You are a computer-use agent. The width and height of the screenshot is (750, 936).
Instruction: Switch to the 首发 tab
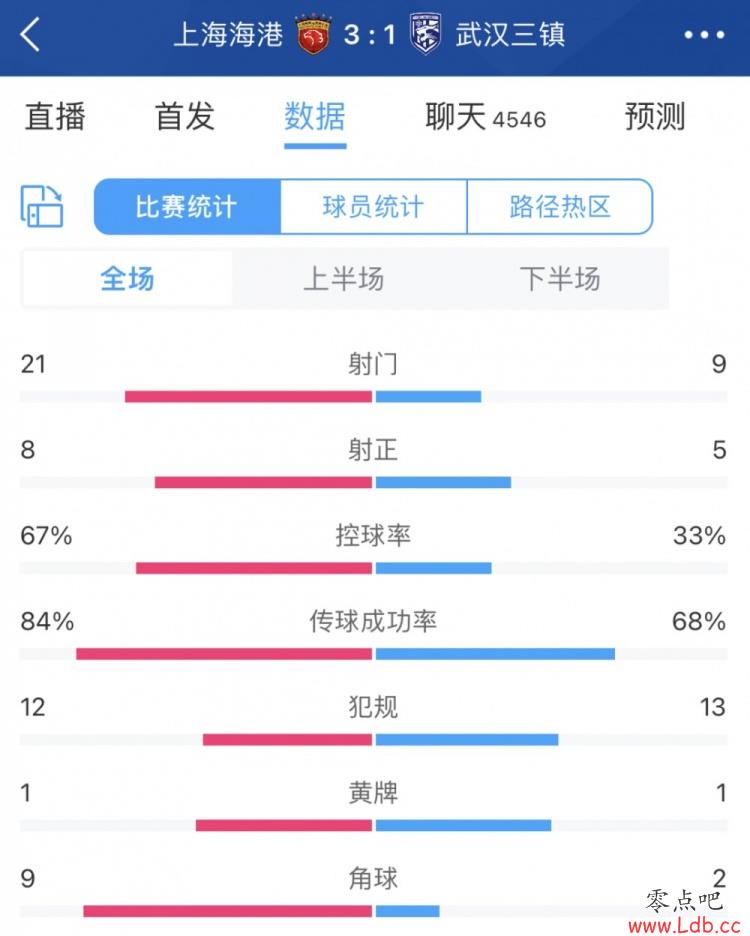pyautogui.click(x=185, y=116)
